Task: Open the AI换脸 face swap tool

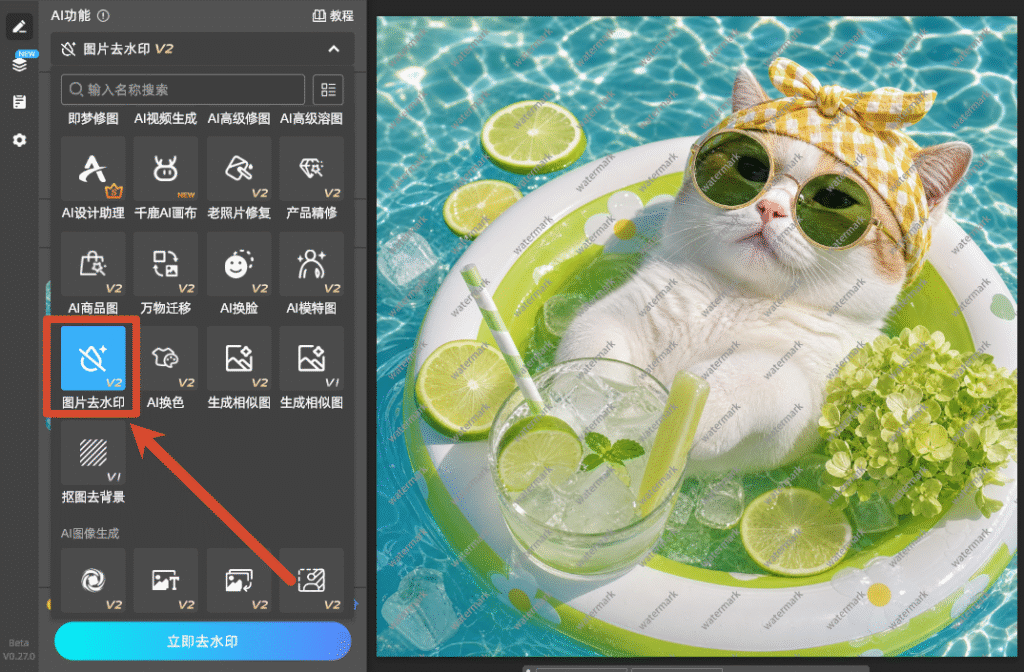Action: (x=239, y=264)
